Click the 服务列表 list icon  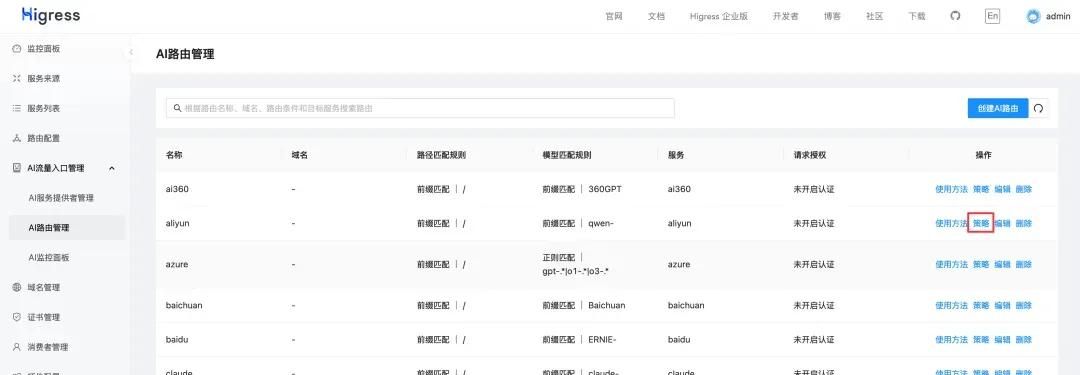17,108
